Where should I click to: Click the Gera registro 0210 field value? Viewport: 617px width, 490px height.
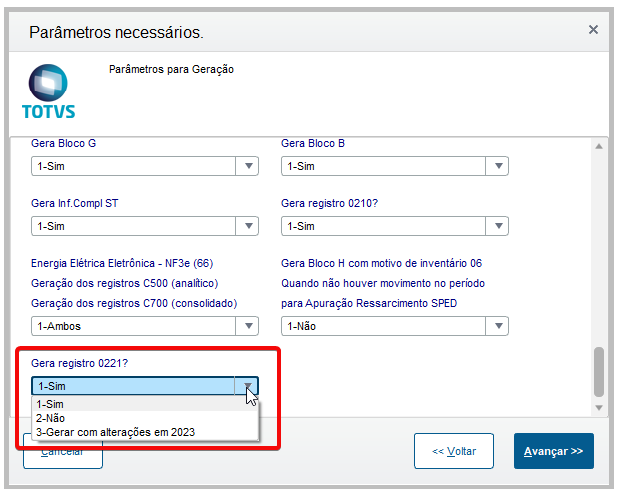384,226
